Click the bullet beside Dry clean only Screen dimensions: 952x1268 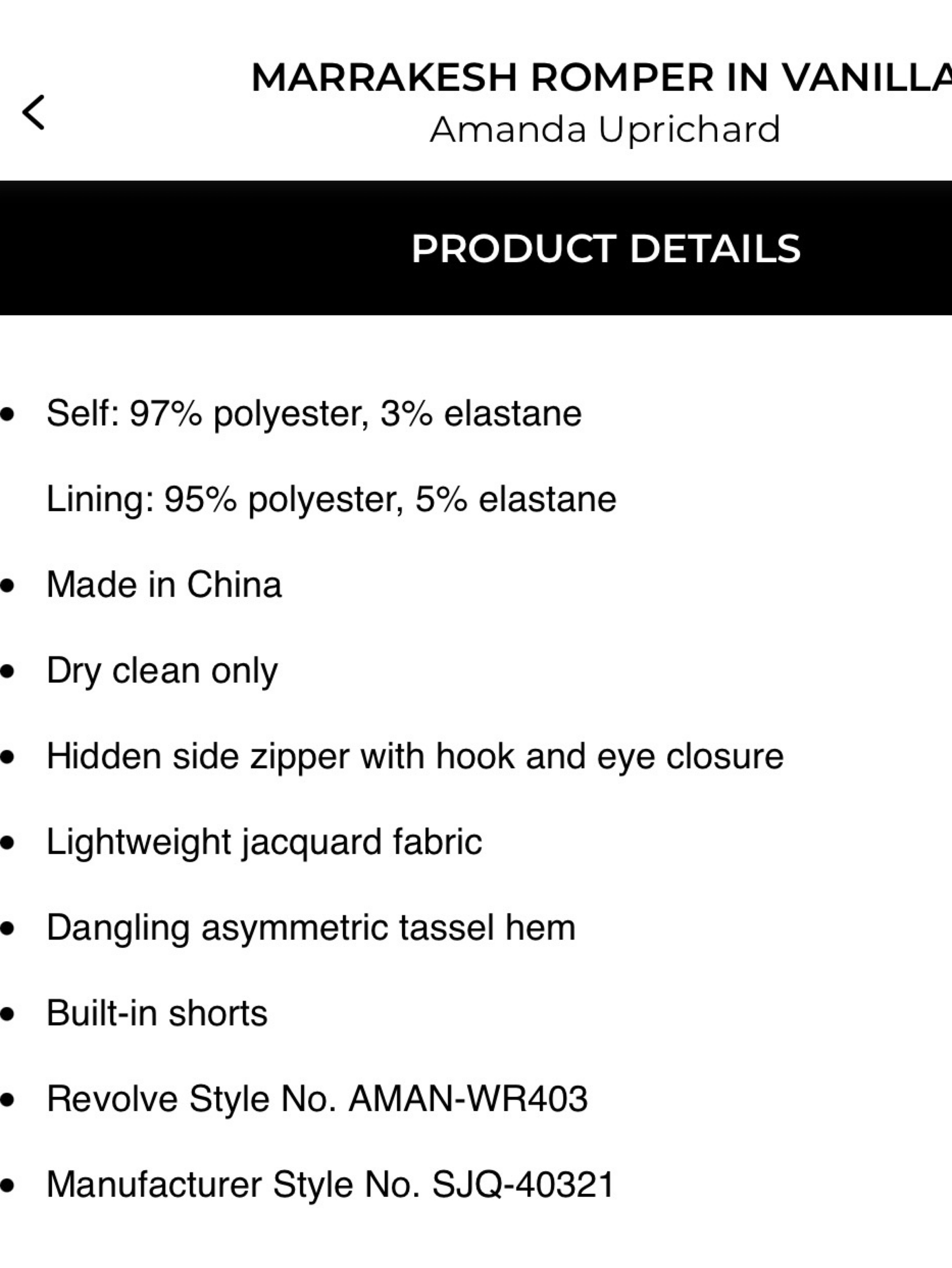(7, 672)
